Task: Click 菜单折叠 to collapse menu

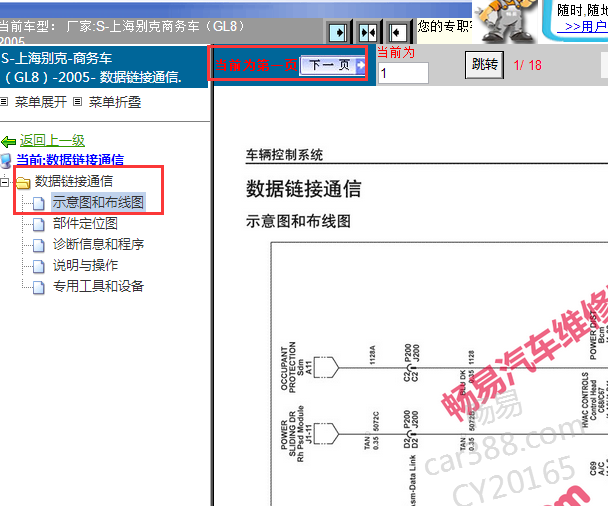Action: [115, 102]
